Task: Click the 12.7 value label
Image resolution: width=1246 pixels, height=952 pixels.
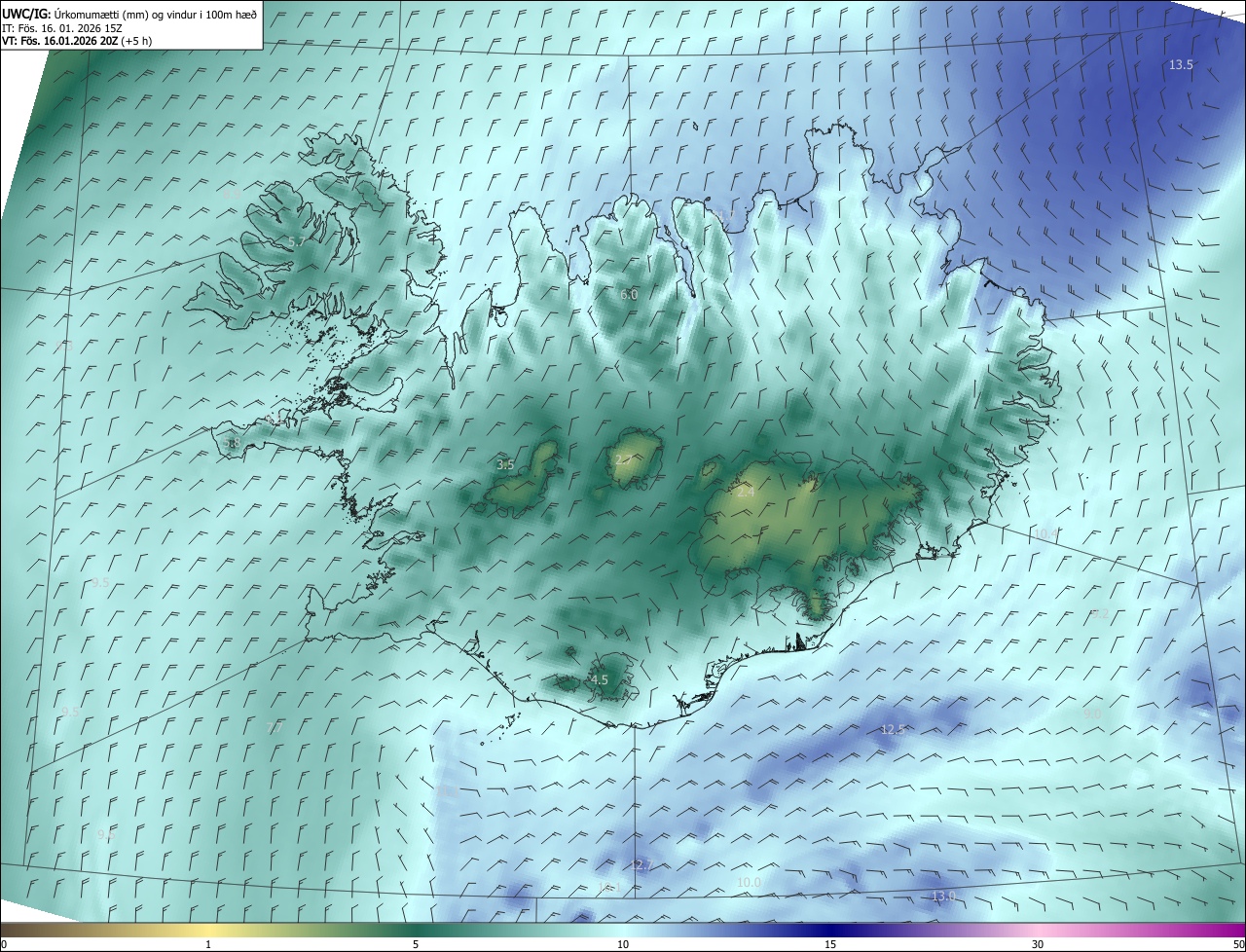Action: 641,864
